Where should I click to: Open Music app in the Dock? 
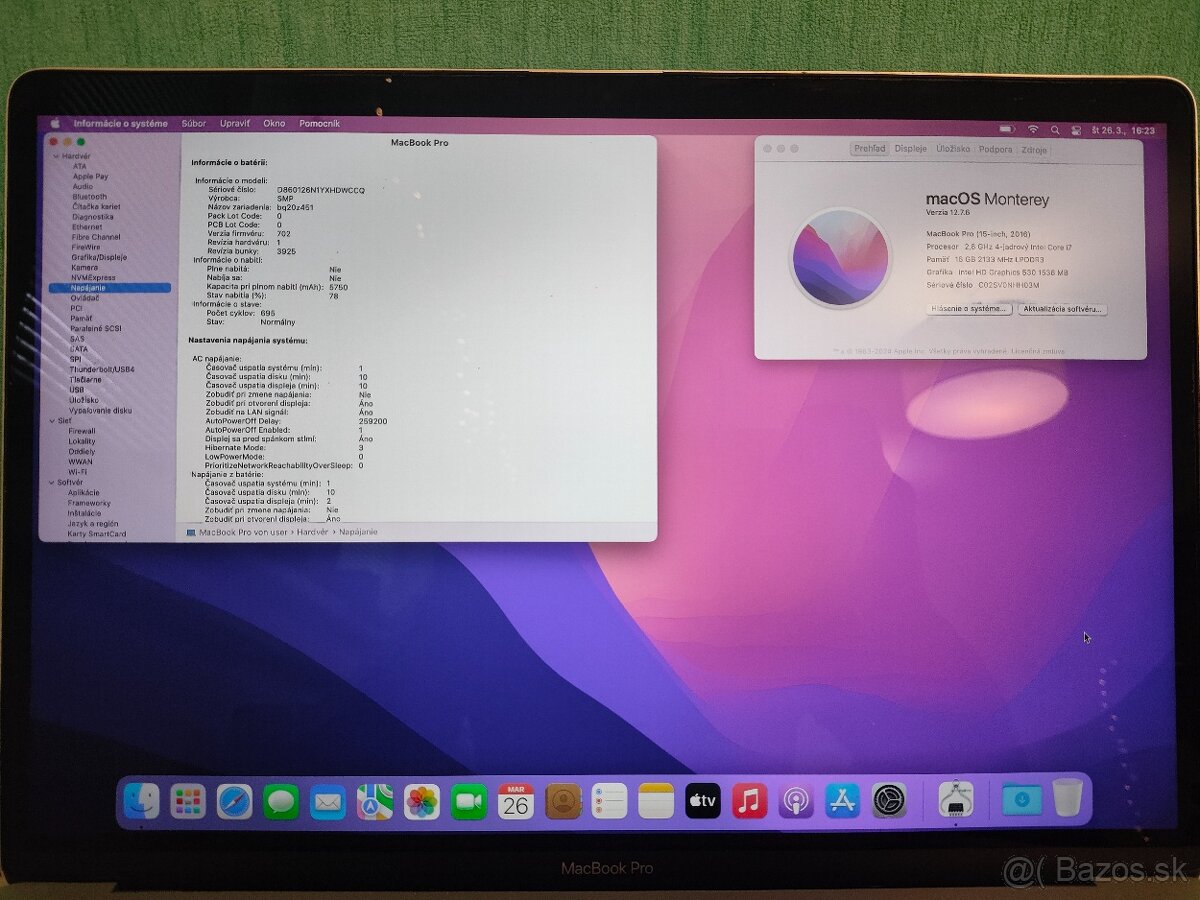coord(749,801)
